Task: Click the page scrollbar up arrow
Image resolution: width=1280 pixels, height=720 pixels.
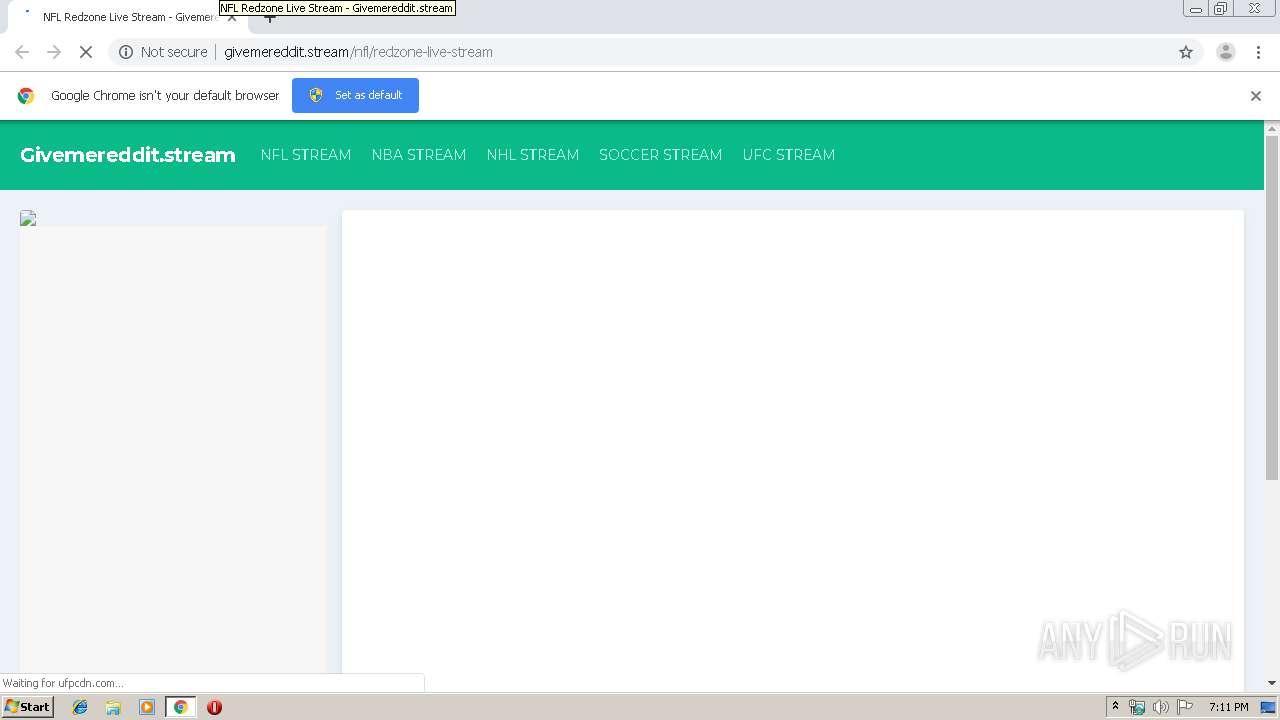Action: [x=1272, y=129]
